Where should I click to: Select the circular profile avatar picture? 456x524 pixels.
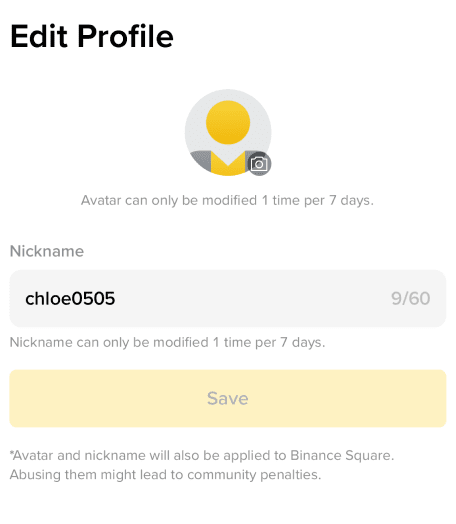pos(228,132)
